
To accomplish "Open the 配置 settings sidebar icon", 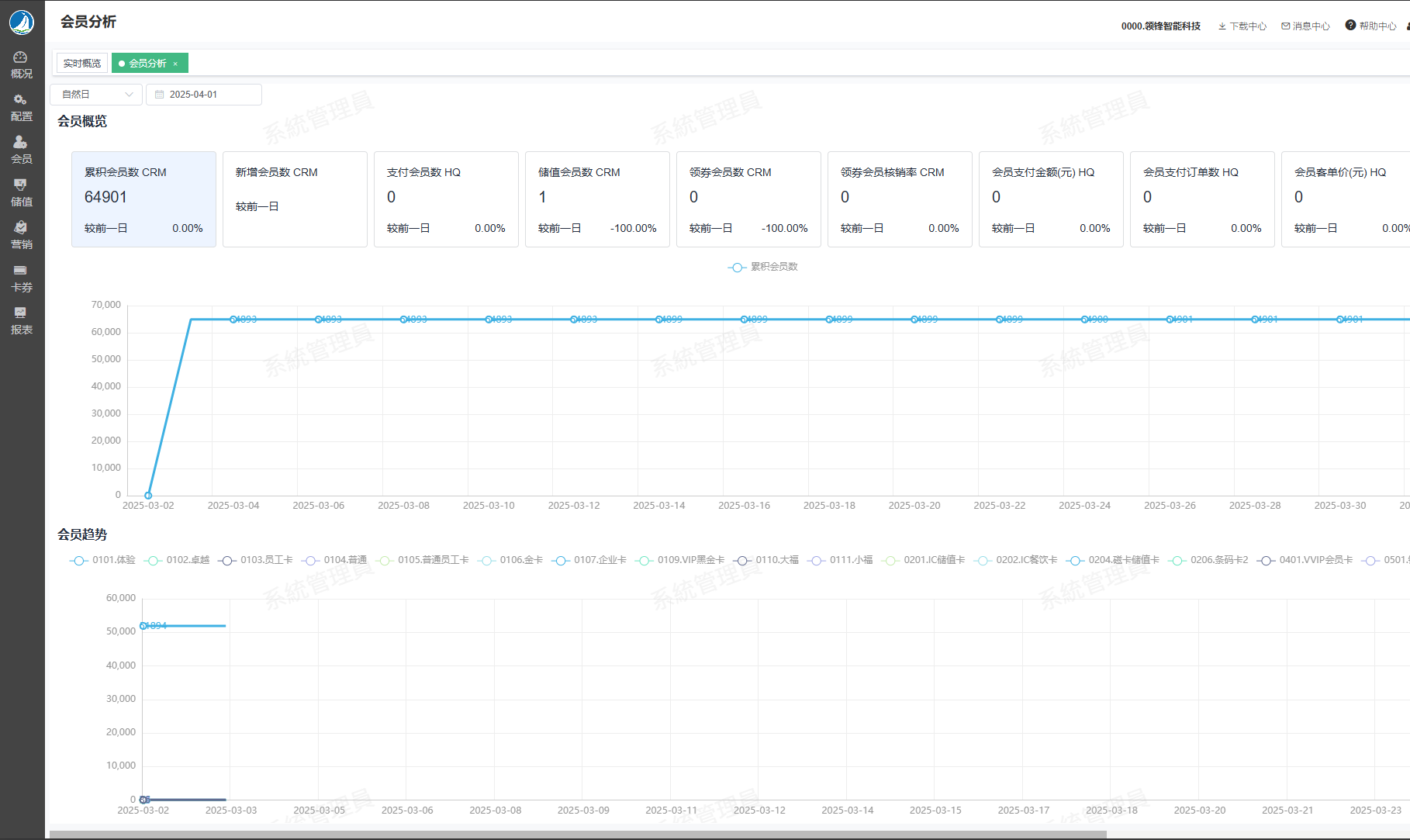I will pyautogui.click(x=21, y=108).
